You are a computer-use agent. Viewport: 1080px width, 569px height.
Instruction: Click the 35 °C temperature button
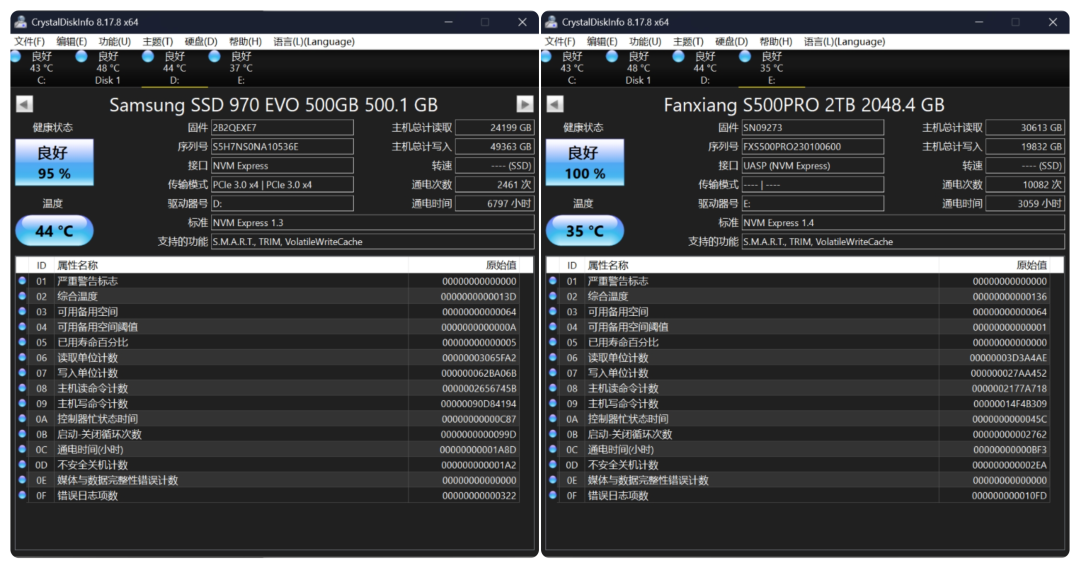tap(585, 231)
